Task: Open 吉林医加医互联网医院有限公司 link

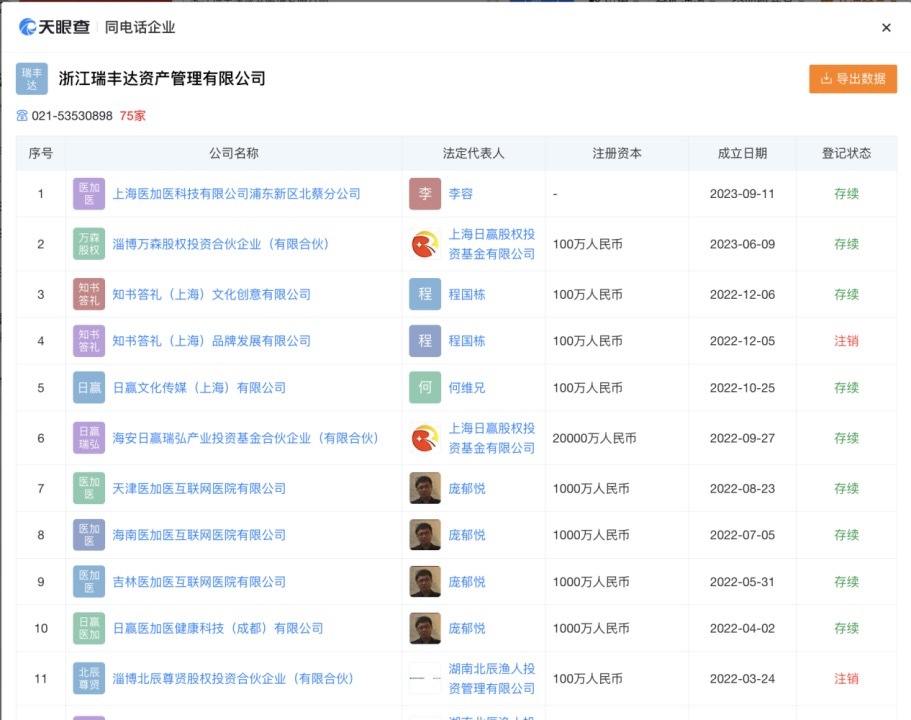Action: [199, 582]
